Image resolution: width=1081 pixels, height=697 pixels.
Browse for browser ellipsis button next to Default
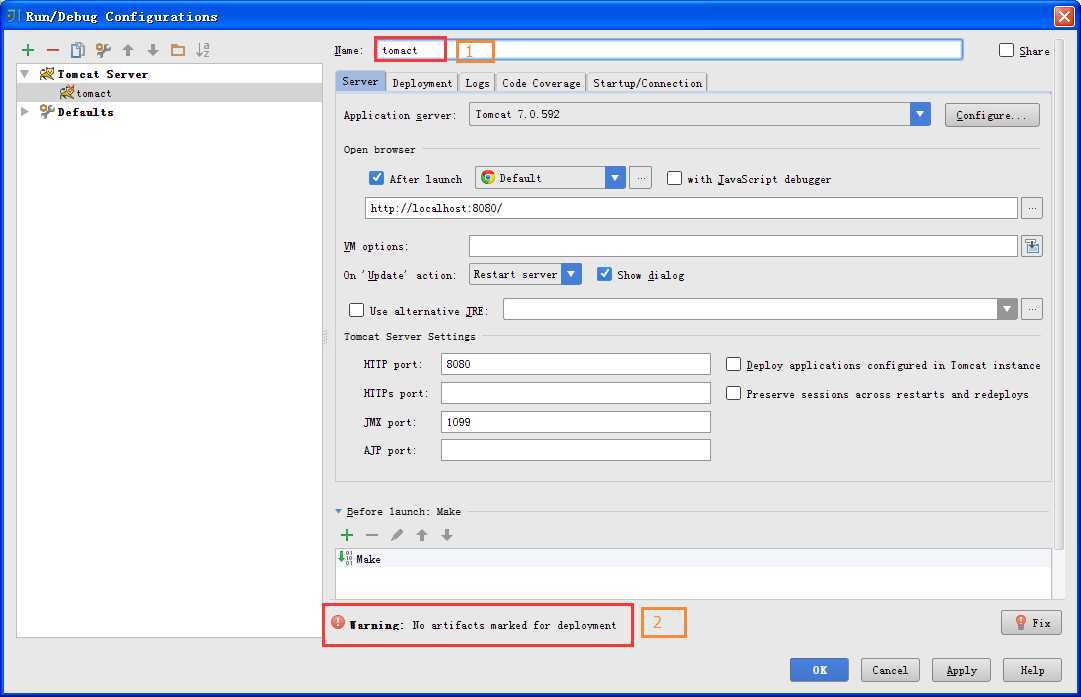point(640,178)
